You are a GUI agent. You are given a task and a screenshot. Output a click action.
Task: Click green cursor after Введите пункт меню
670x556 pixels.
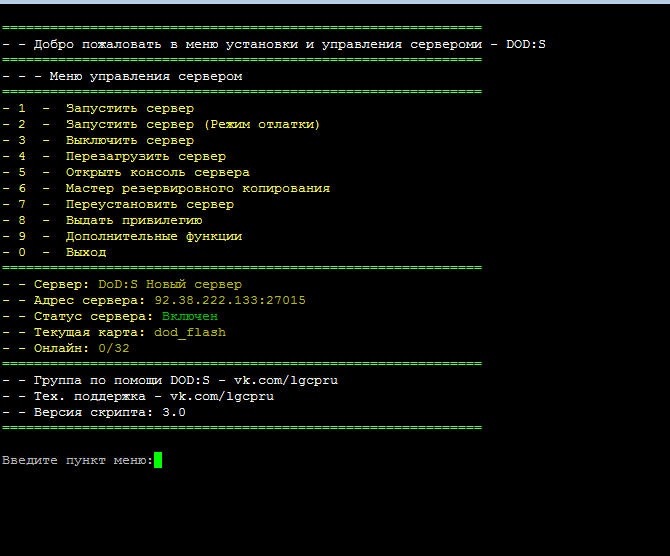pos(158,460)
